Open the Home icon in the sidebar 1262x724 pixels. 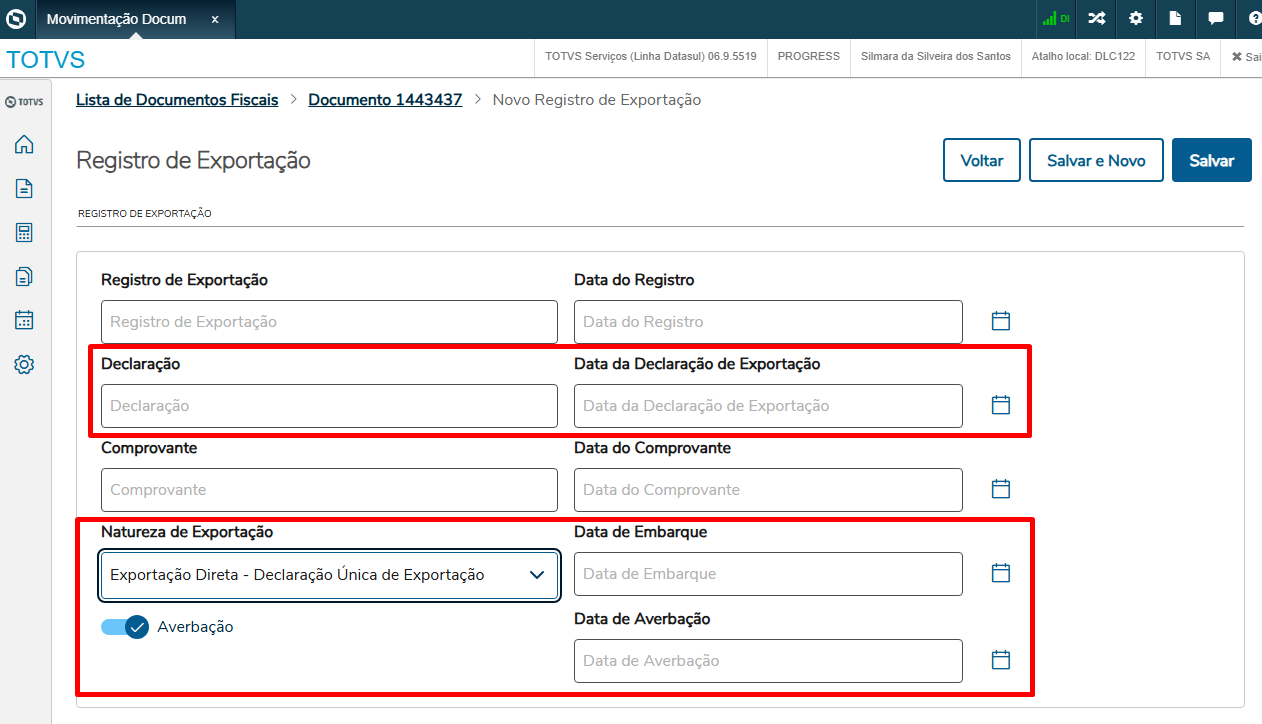(24, 145)
